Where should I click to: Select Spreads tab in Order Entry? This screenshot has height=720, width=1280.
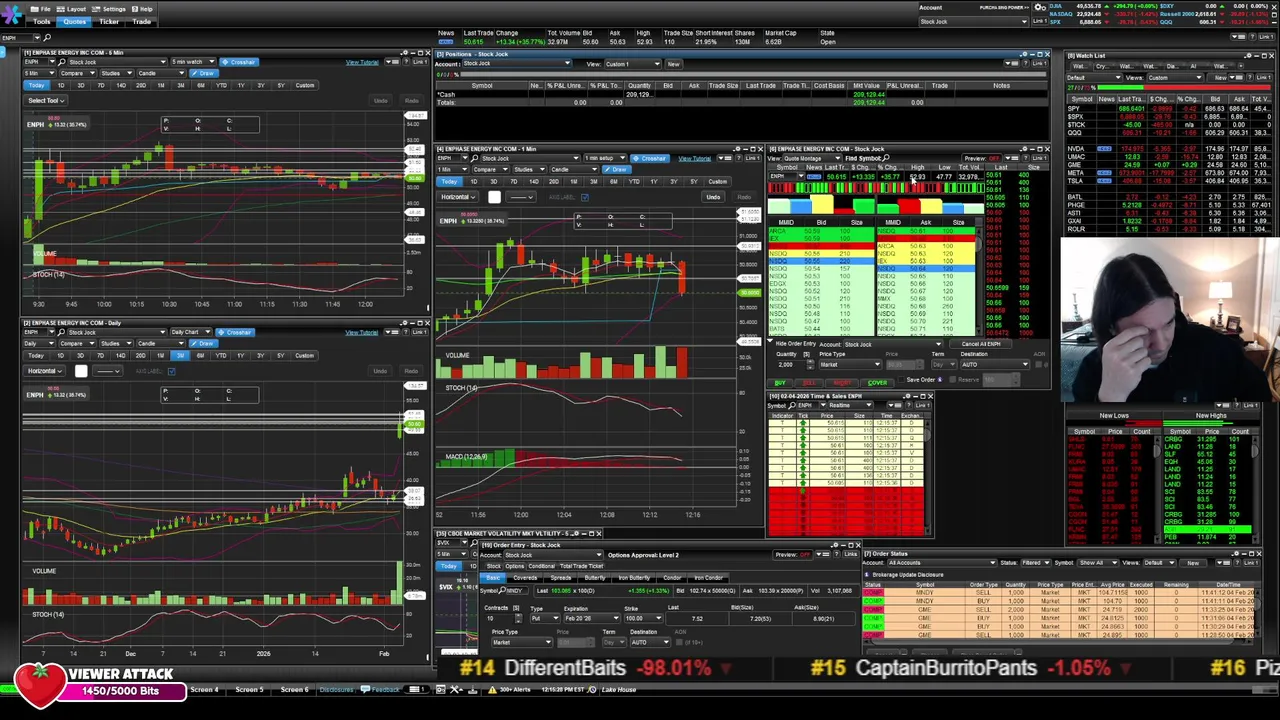pos(560,578)
